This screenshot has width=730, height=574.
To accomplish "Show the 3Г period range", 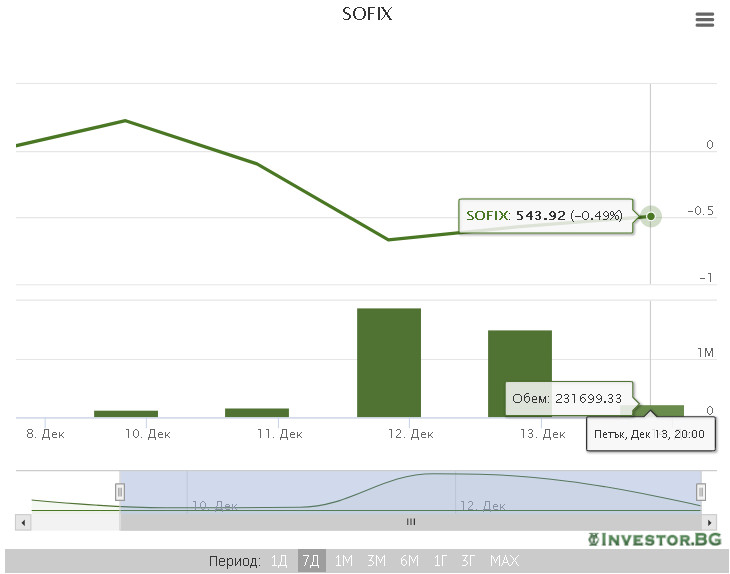I will 468,561.
